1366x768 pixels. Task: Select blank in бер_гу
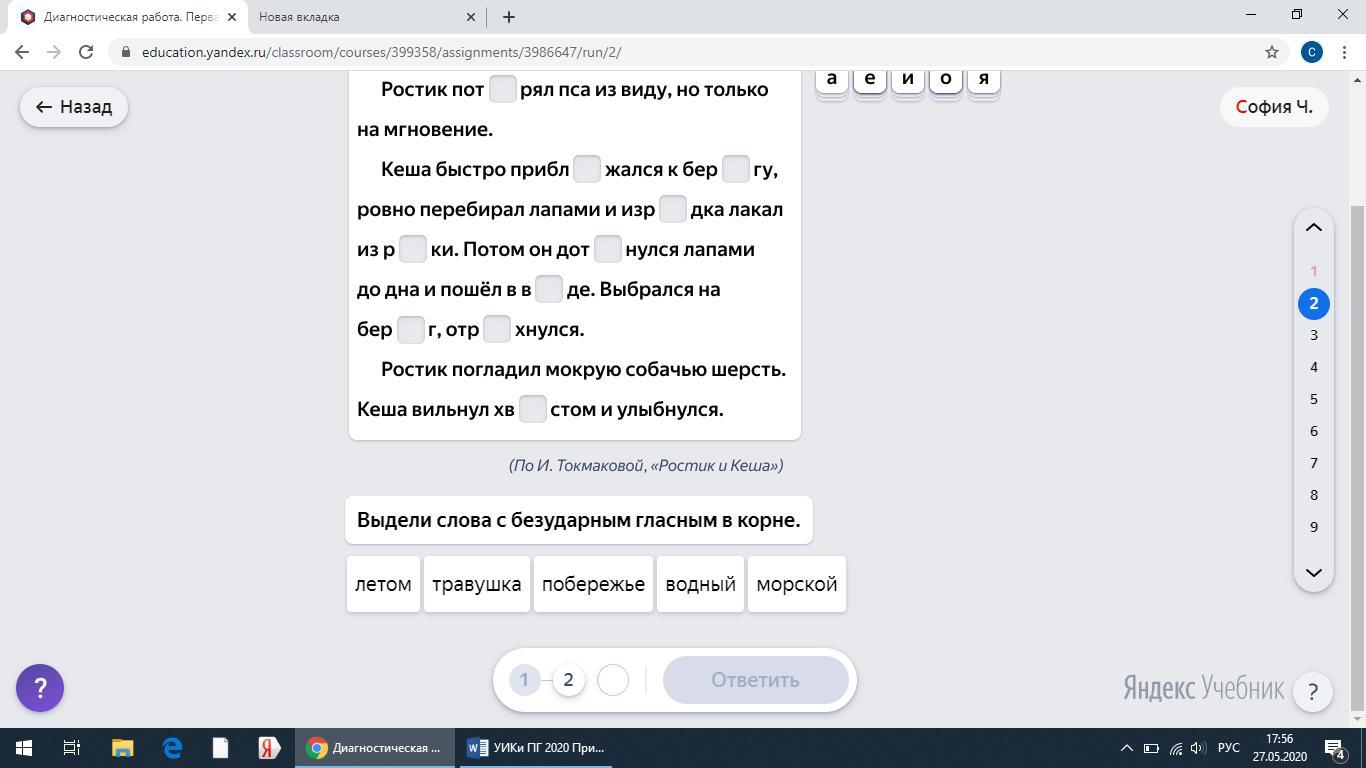736,169
